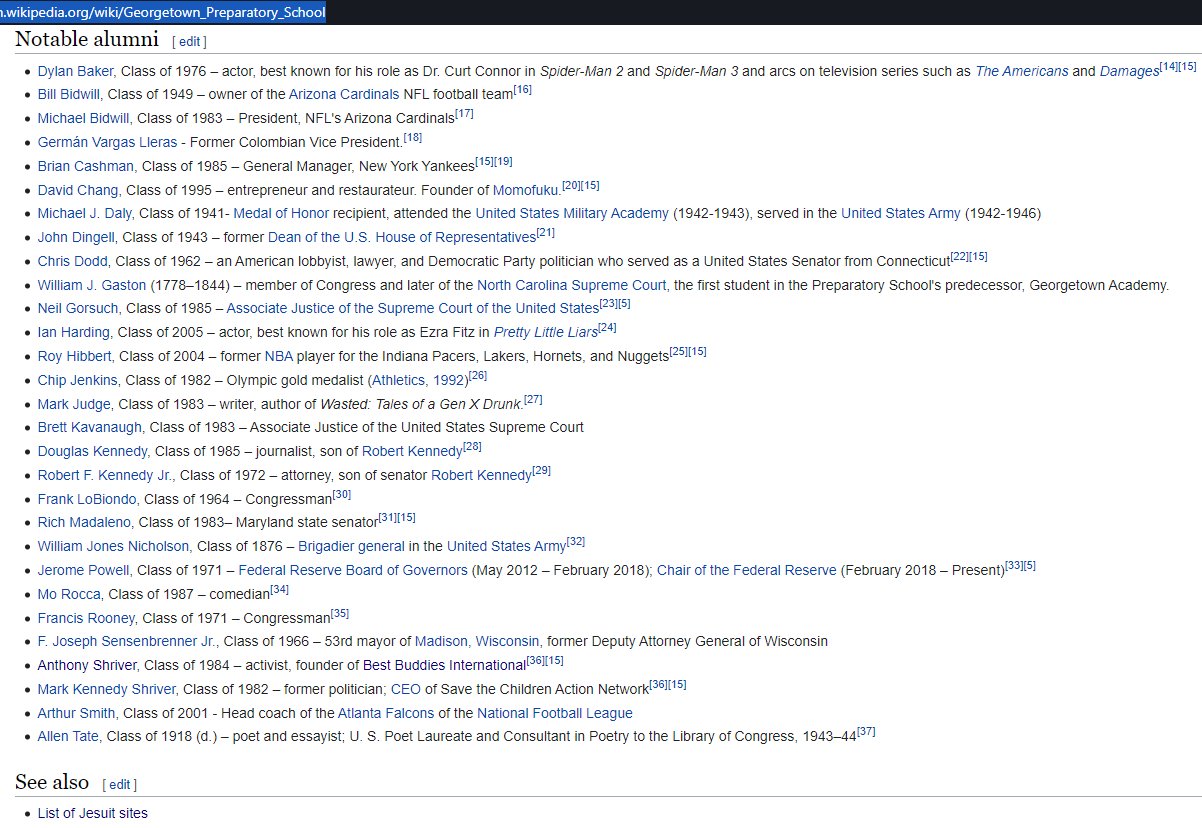Viewport: 1202px width, 828px height.
Task: Follow the Damages television series link
Action: [x=1130, y=71]
